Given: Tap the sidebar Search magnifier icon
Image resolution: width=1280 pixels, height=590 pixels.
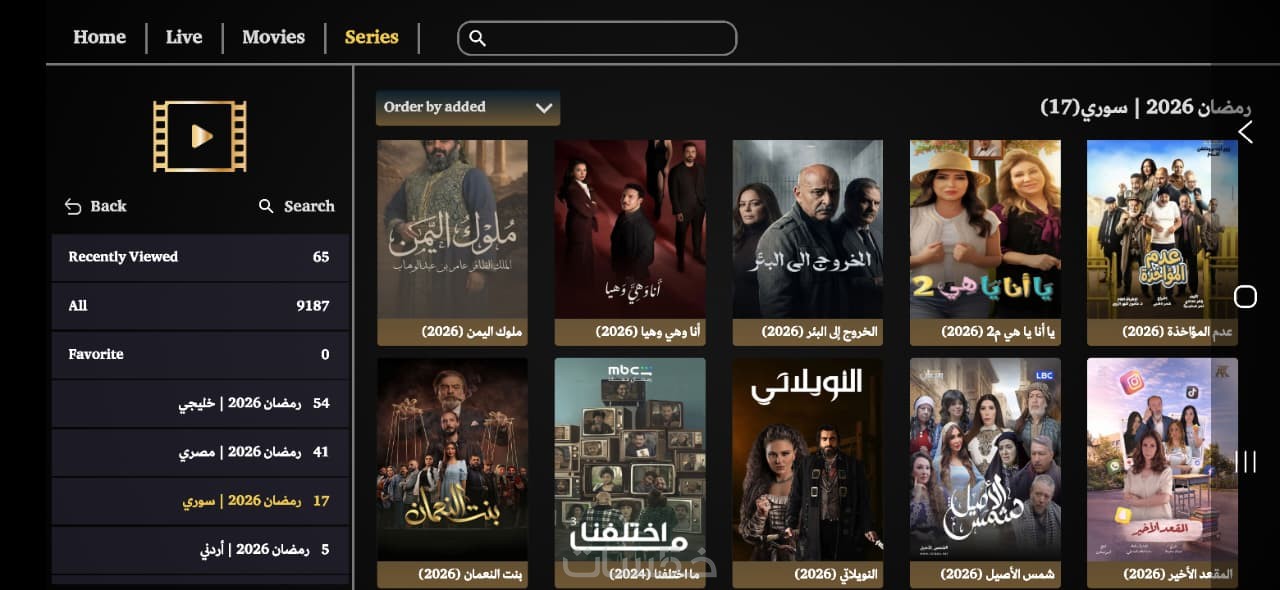Looking at the screenshot, I should [266, 206].
